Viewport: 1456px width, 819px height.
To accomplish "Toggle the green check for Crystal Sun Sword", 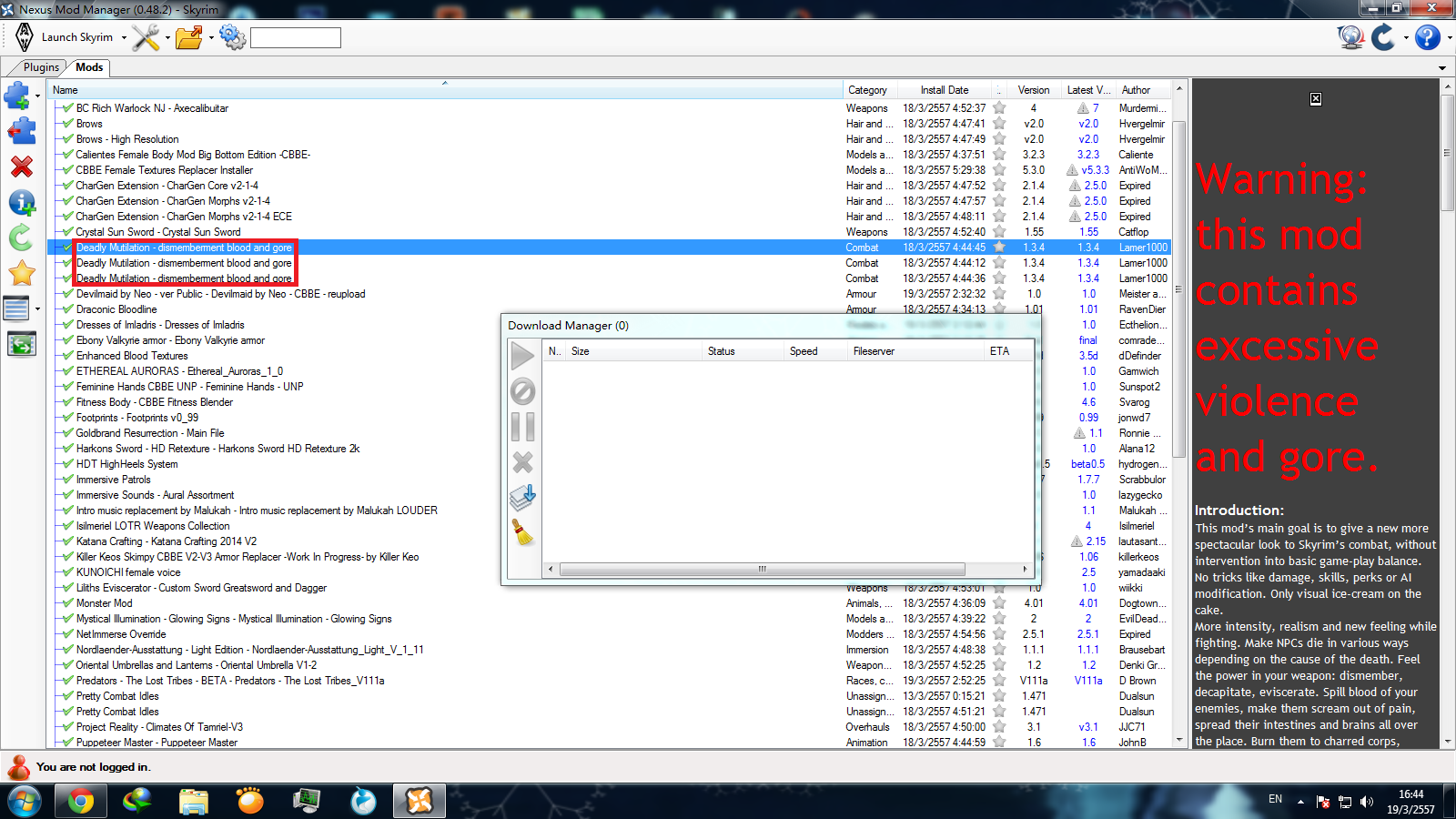I will [66, 232].
